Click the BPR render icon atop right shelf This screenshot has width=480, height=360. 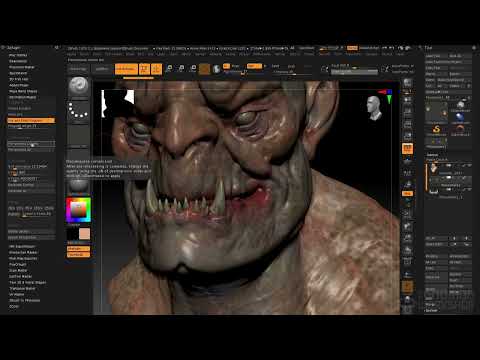click(407, 83)
